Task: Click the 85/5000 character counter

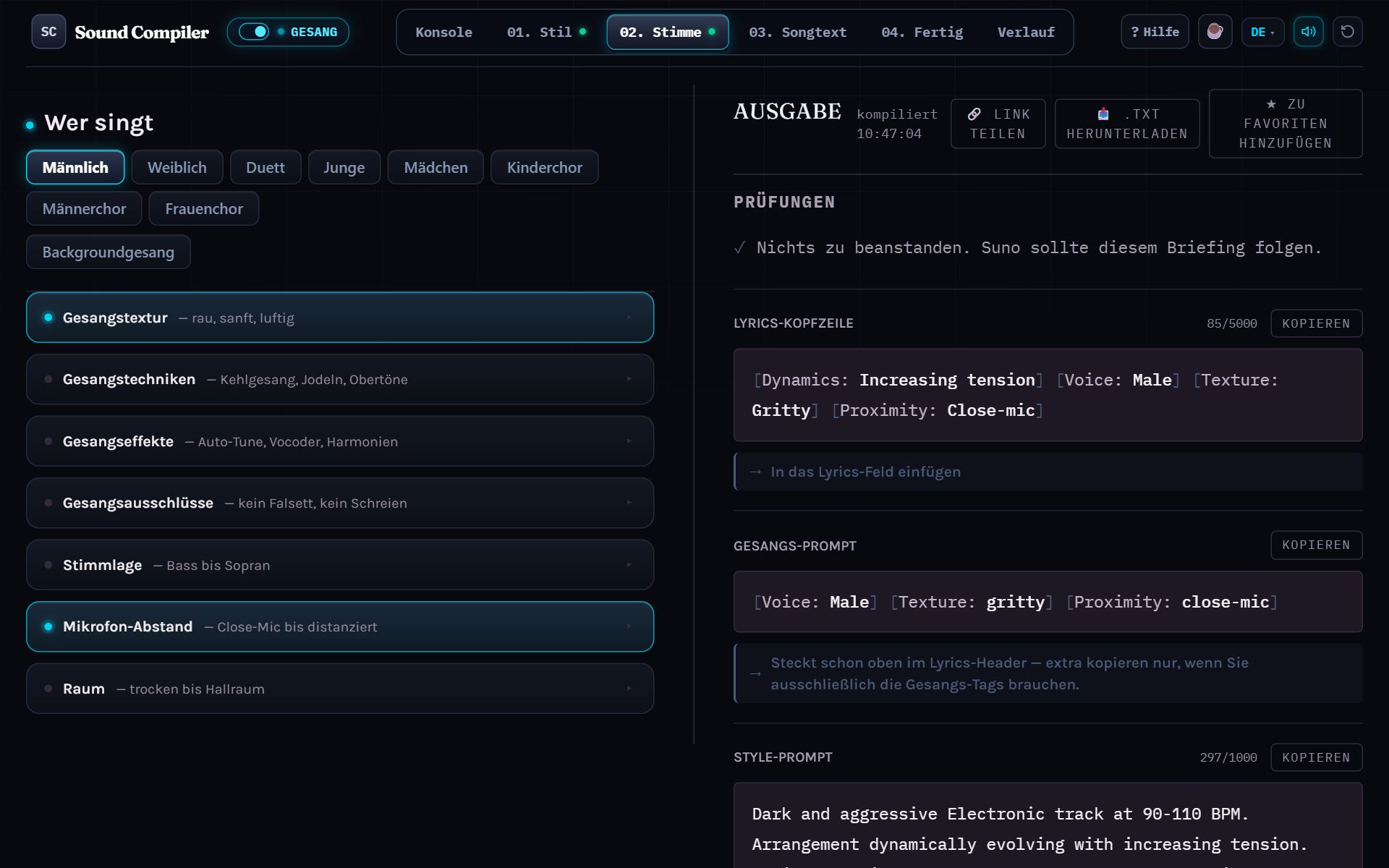Action: click(1231, 323)
